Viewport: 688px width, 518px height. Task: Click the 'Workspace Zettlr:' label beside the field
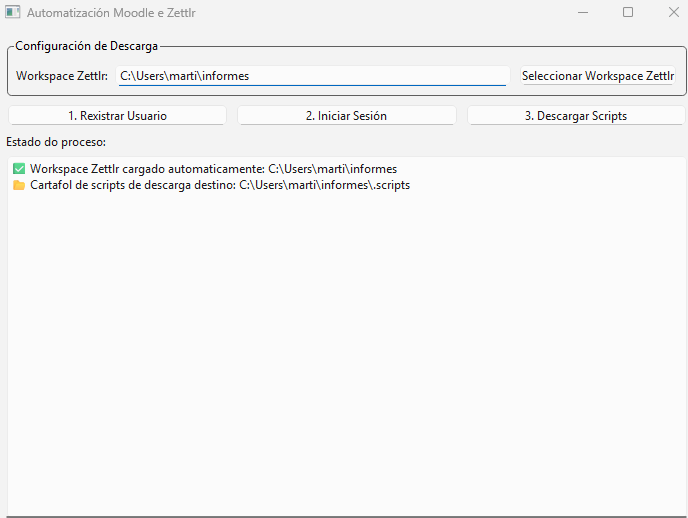pyautogui.click(x=62, y=76)
